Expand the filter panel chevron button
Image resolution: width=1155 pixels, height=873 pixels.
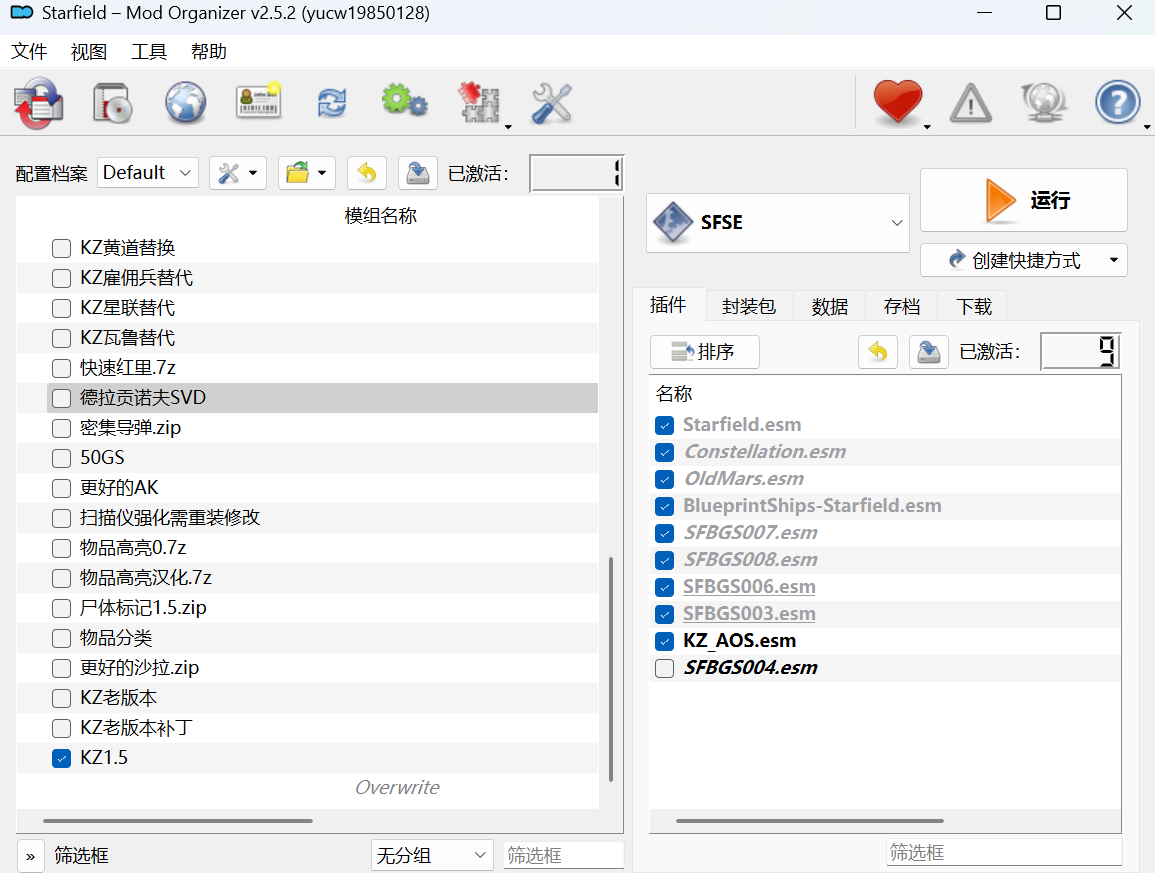click(x=30, y=856)
